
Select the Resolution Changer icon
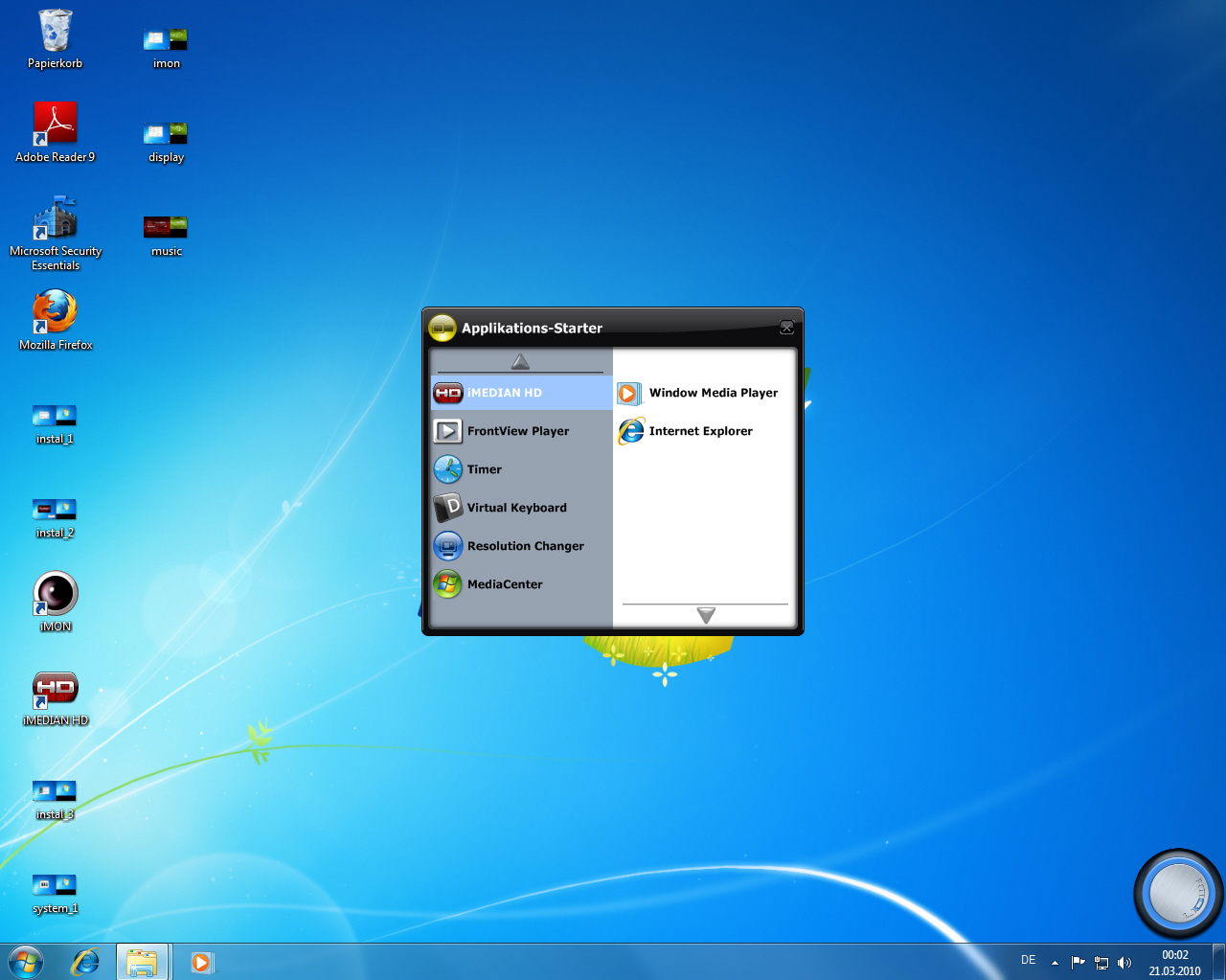pos(447,546)
